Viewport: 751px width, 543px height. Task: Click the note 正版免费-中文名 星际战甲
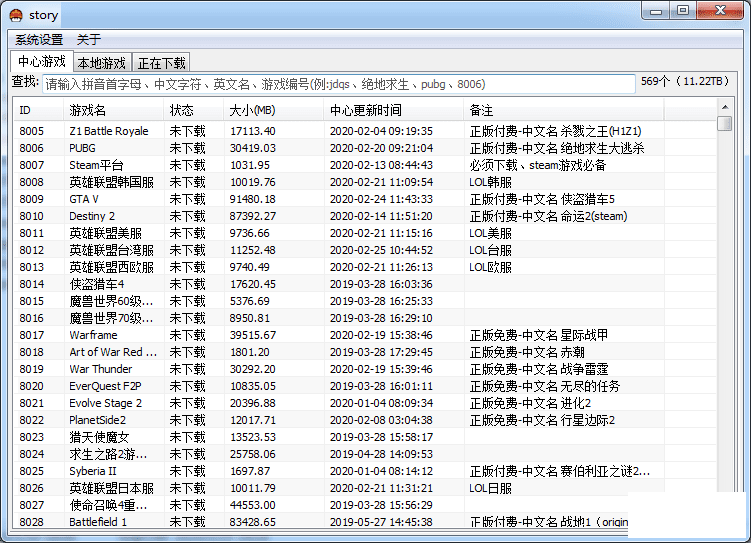pos(539,335)
